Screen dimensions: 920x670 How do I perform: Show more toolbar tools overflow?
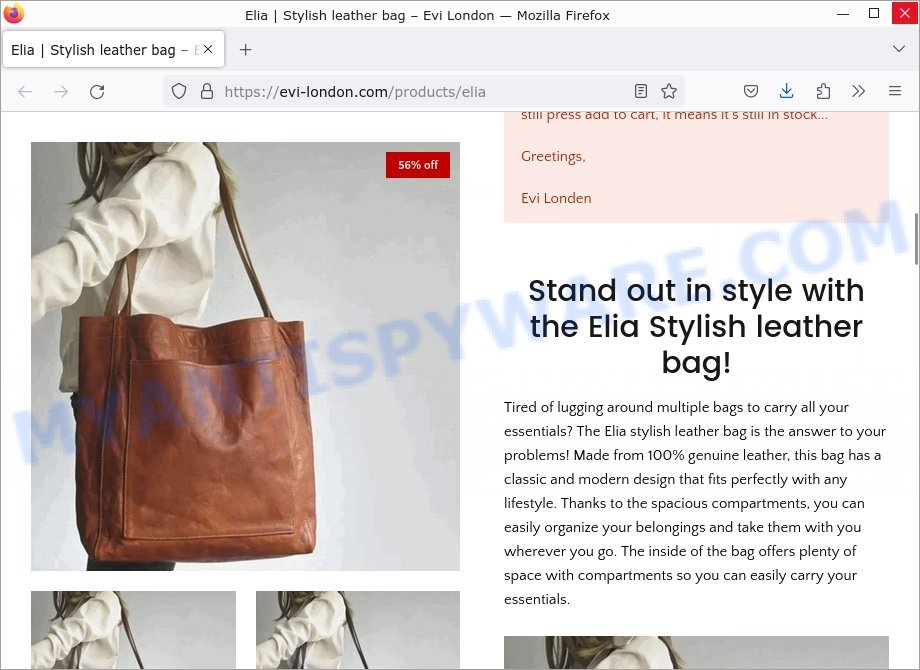click(x=858, y=91)
